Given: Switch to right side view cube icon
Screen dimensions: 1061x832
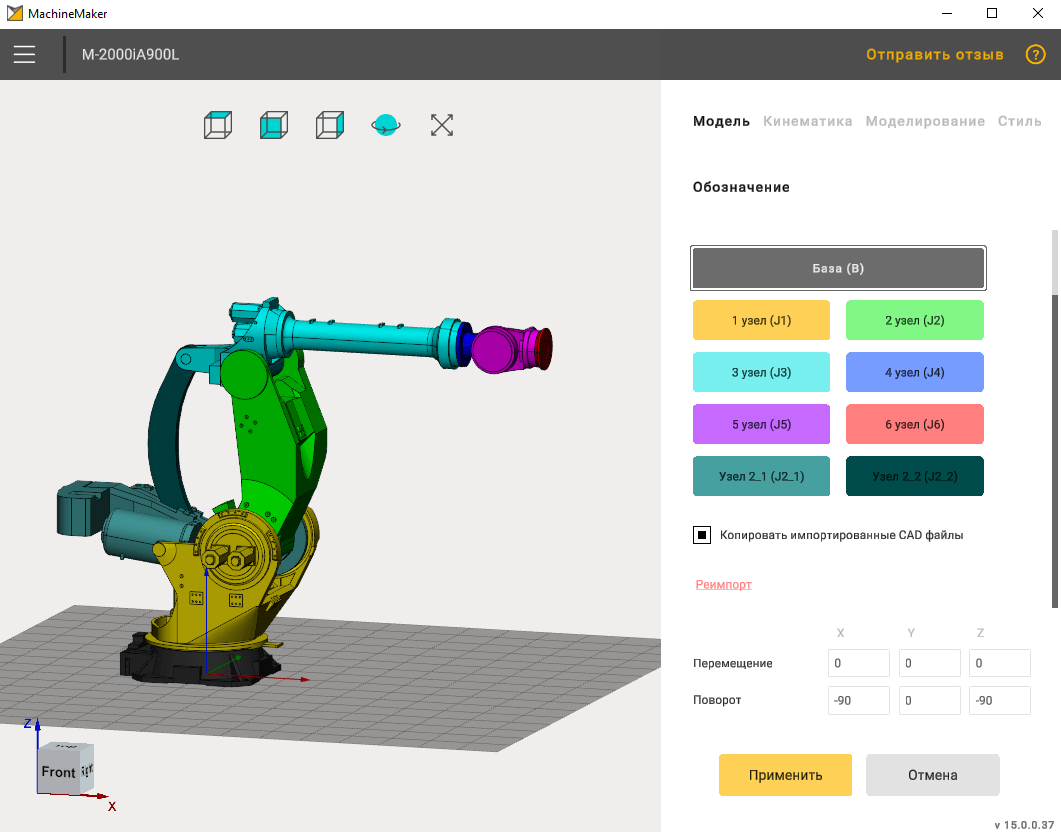Looking at the screenshot, I should tap(330, 125).
